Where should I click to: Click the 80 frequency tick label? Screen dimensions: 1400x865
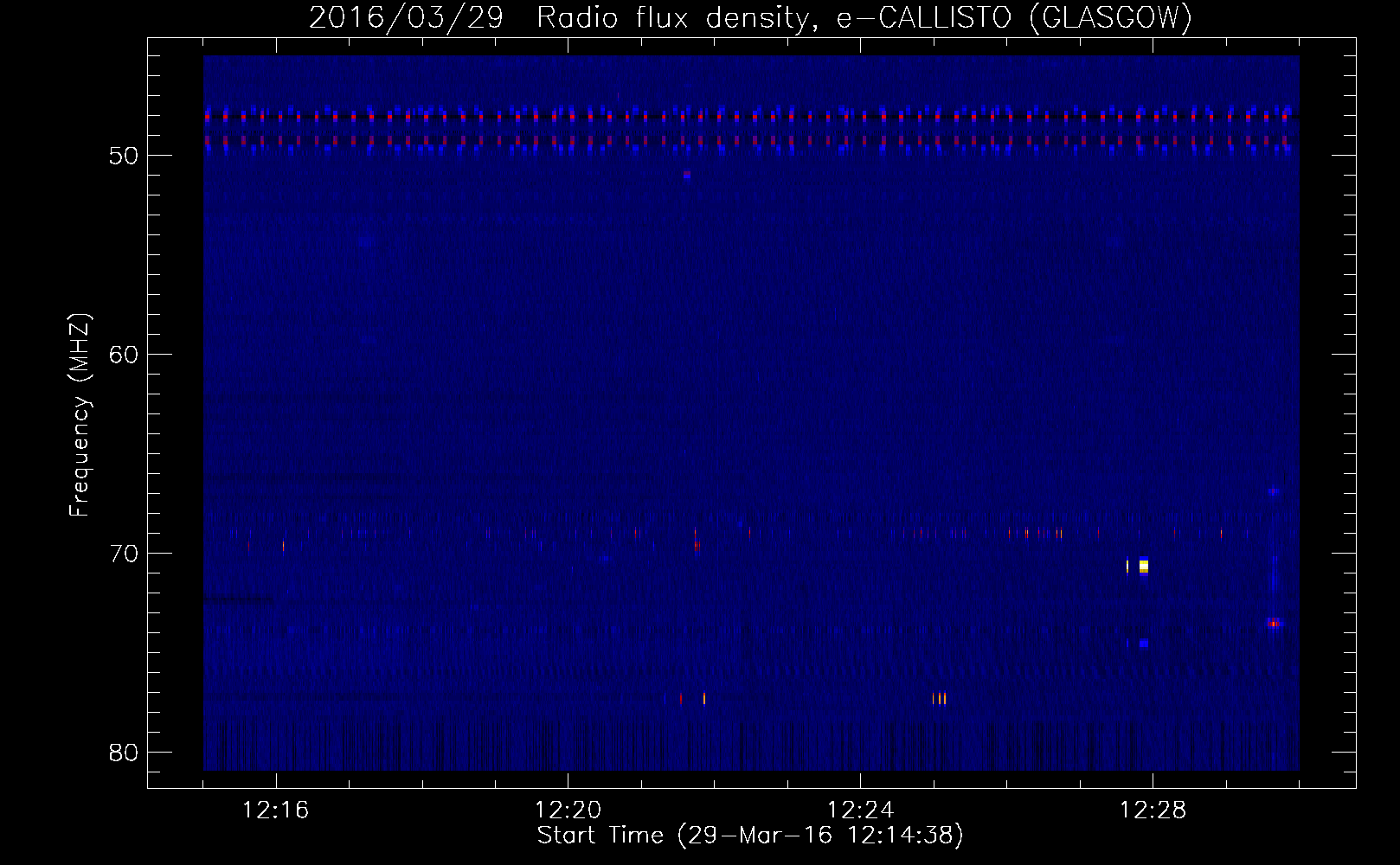(x=124, y=753)
